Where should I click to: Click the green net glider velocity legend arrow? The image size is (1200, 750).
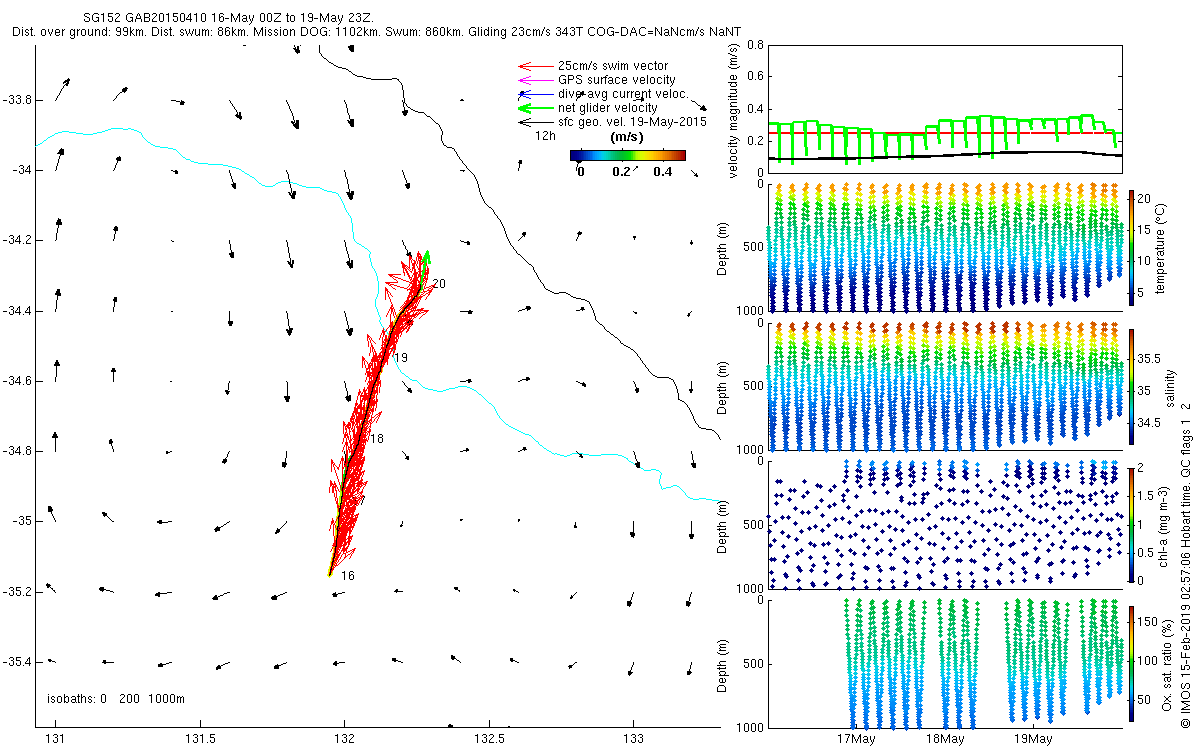click(534, 108)
